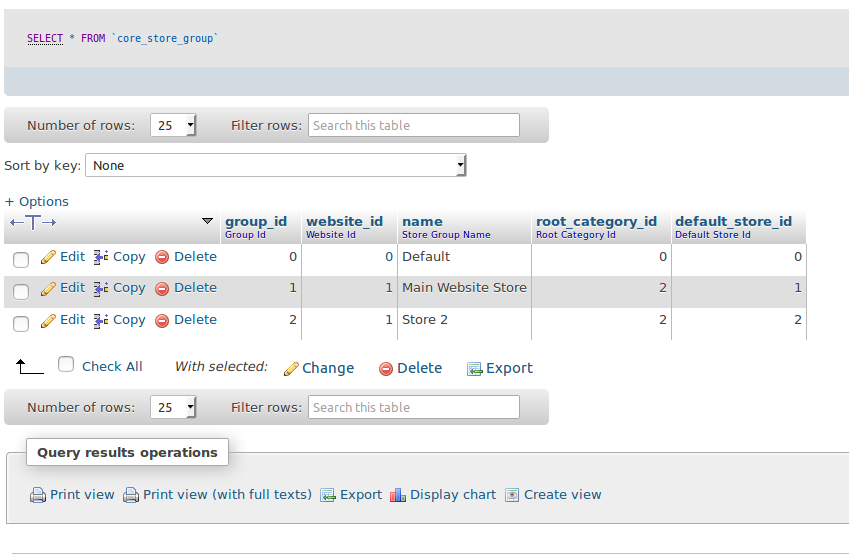Select the Main Website Store row checkbox
The image size is (849, 555).
point(21,292)
